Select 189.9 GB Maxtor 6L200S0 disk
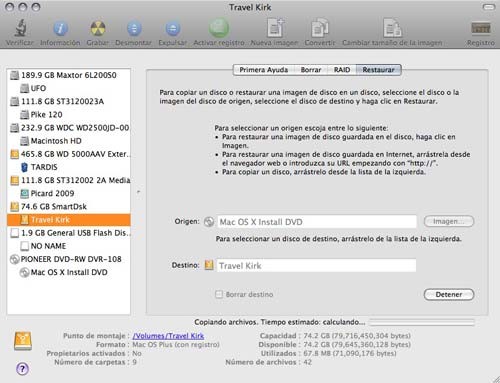Screen dimensions: 500x383 tap(69, 75)
